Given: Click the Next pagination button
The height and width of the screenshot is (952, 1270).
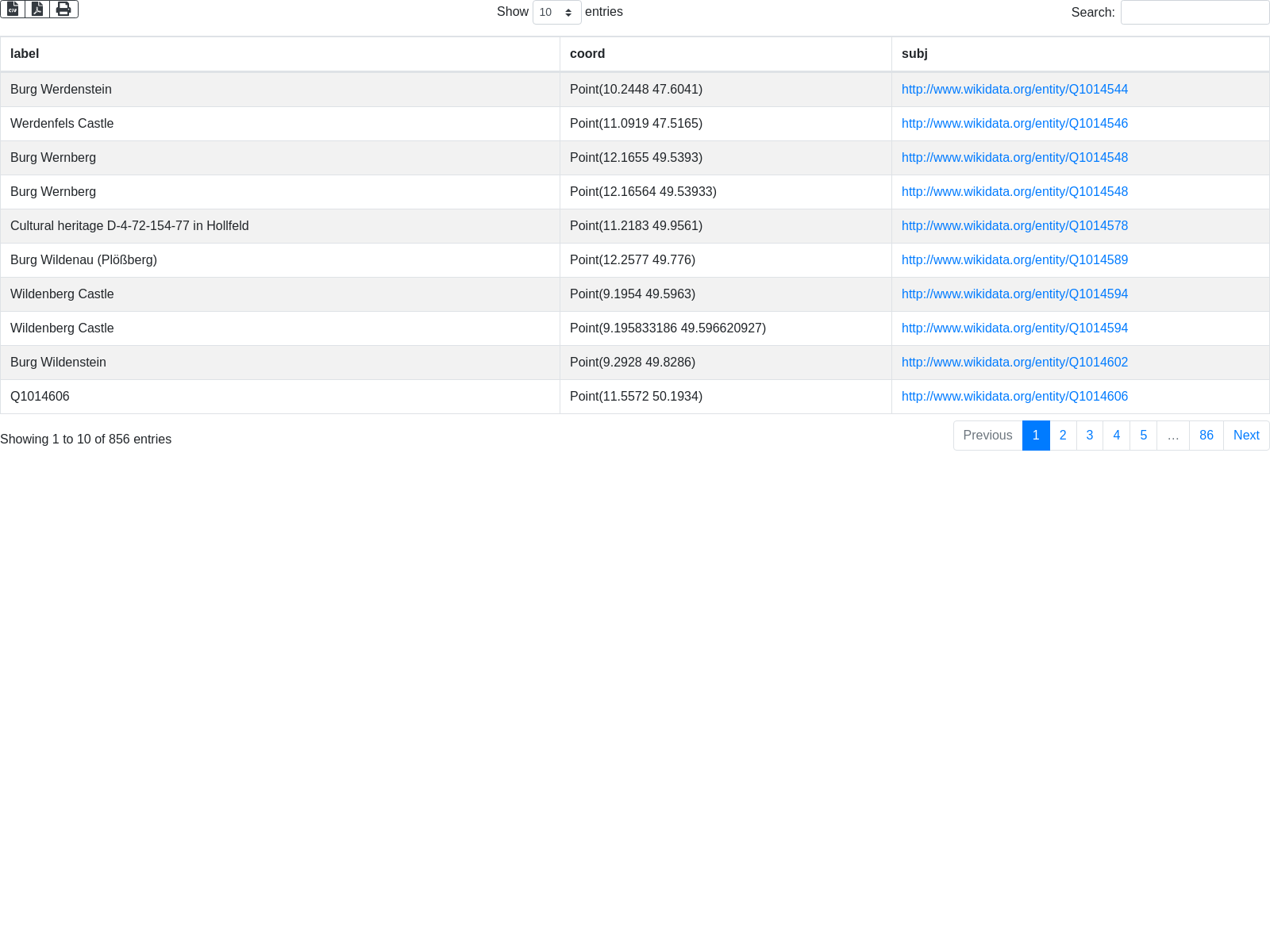Looking at the screenshot, I should [1245, 436].
